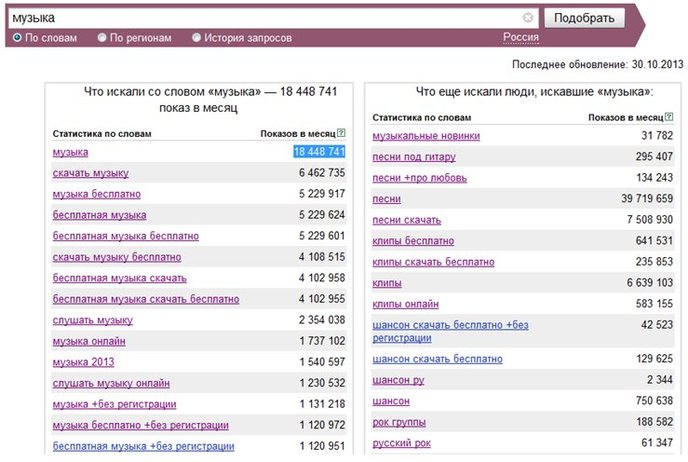Click the Подобрать button
Viewport: 688px width, 462px height.
point(584,18)
